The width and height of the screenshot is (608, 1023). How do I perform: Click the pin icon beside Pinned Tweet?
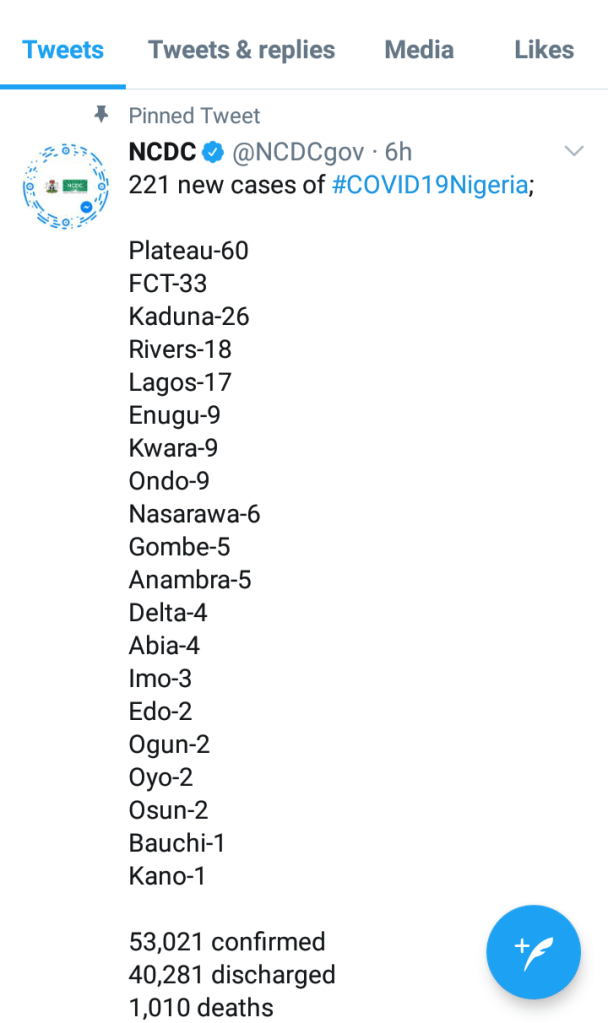tap(101, 115)
